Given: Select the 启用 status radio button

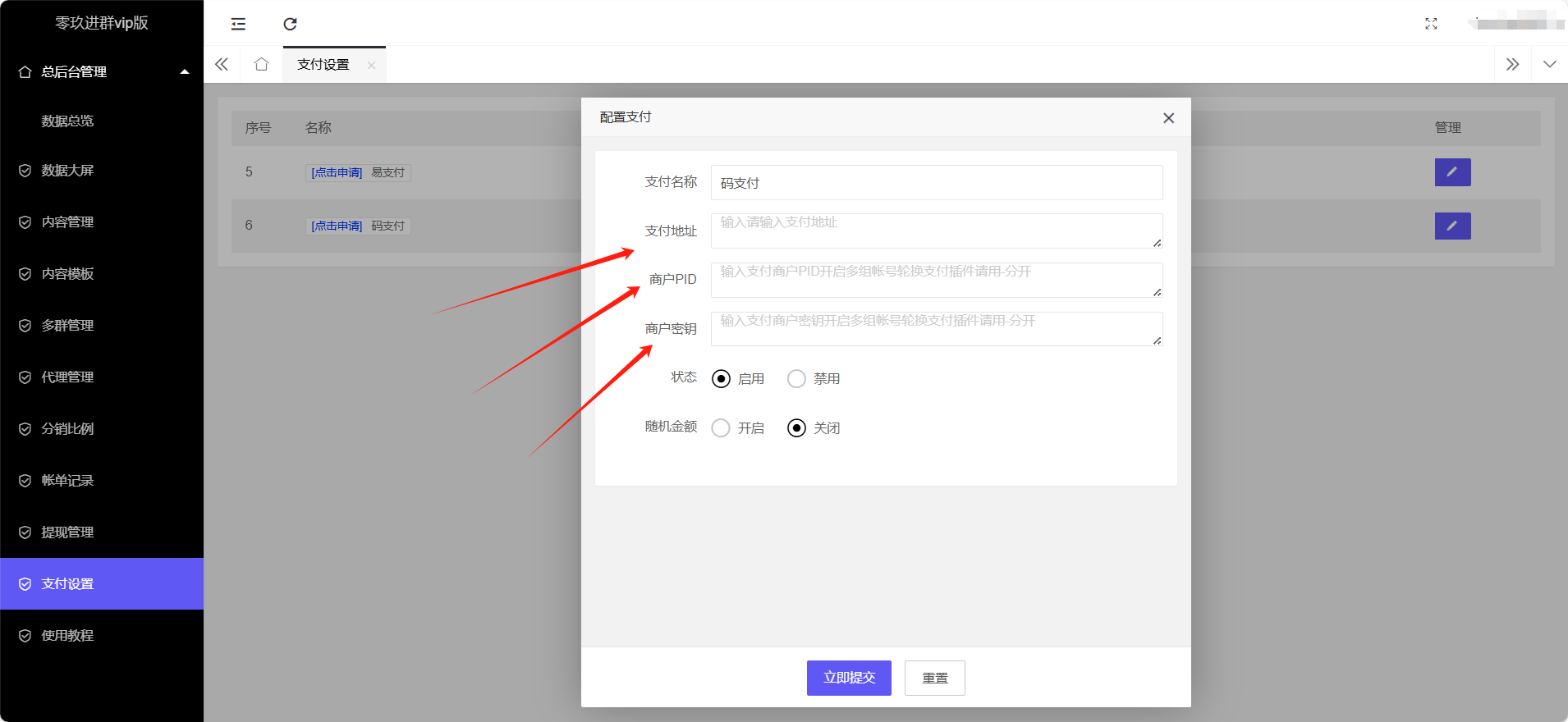Looking at the screenshot, I should [721, 378].
